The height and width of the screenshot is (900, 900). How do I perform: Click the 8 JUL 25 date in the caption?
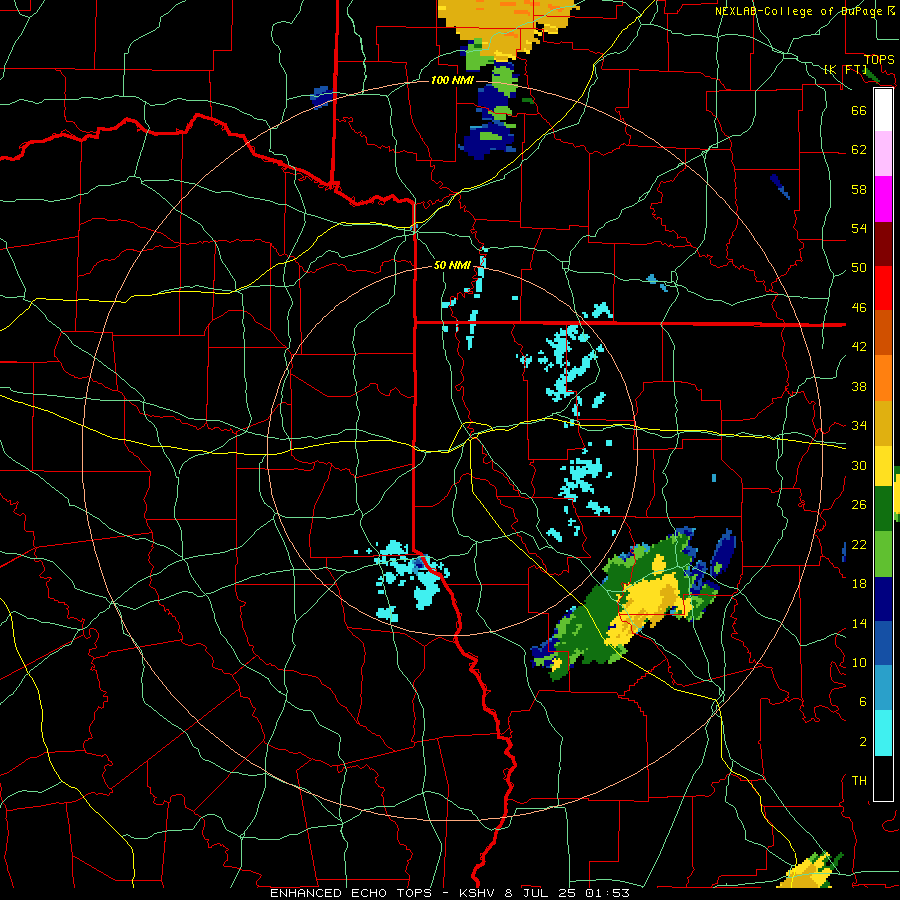[x=542, y=893]
